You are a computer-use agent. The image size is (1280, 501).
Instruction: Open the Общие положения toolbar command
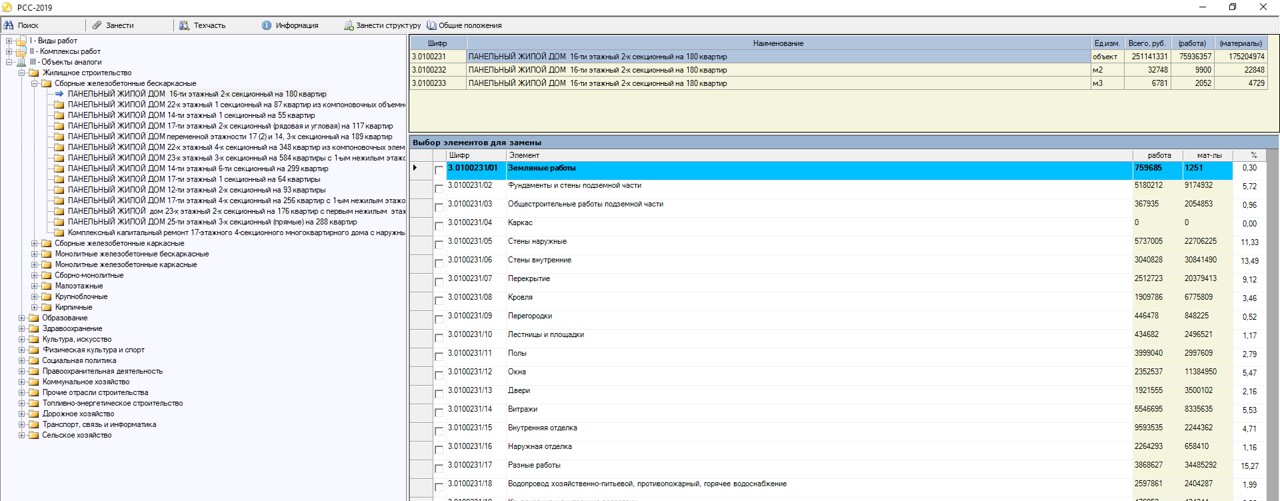(x=464, y=25)
